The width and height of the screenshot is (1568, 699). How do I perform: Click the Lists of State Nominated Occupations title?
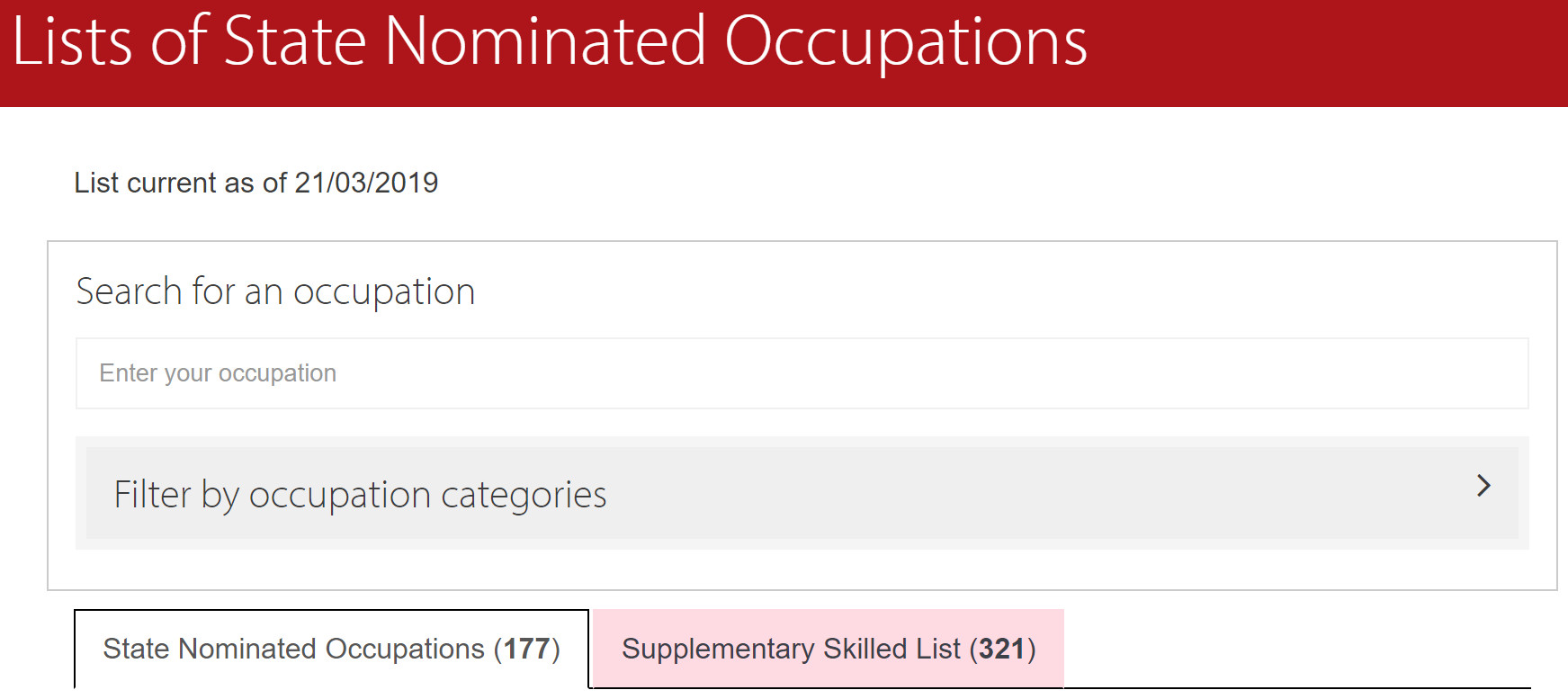(550, 41)
